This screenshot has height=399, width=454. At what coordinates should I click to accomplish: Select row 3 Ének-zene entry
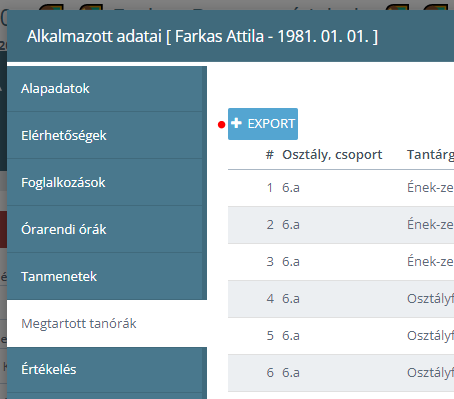click(x=341, y=262)
